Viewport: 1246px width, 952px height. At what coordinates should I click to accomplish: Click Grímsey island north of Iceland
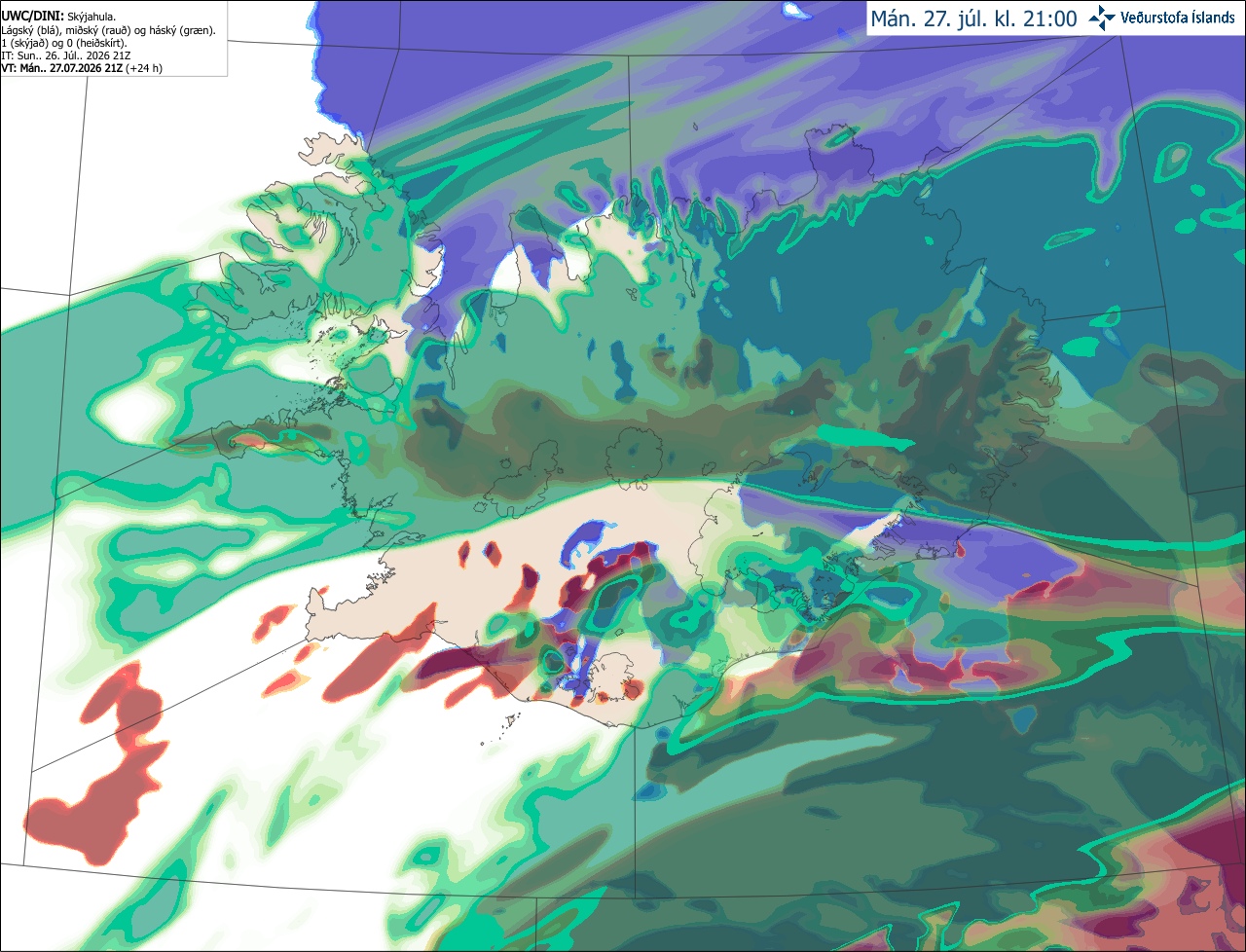697,126
